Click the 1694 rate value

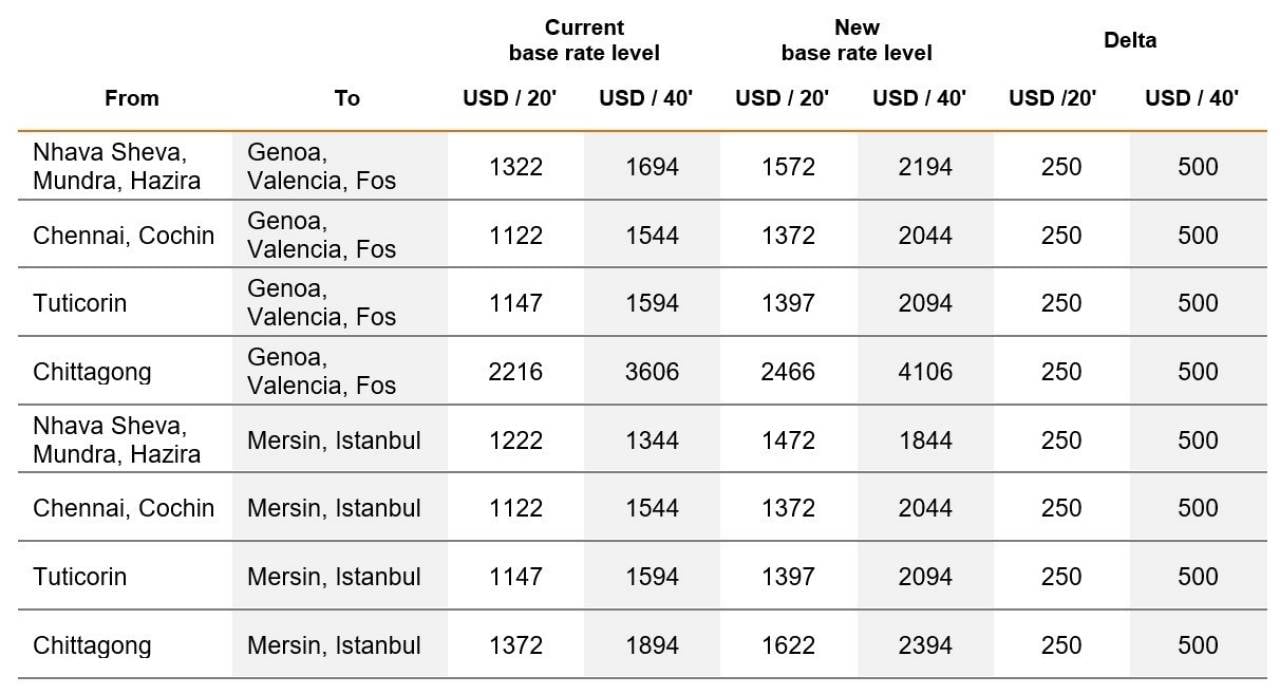pyautogui.click(x=652, y=167)
